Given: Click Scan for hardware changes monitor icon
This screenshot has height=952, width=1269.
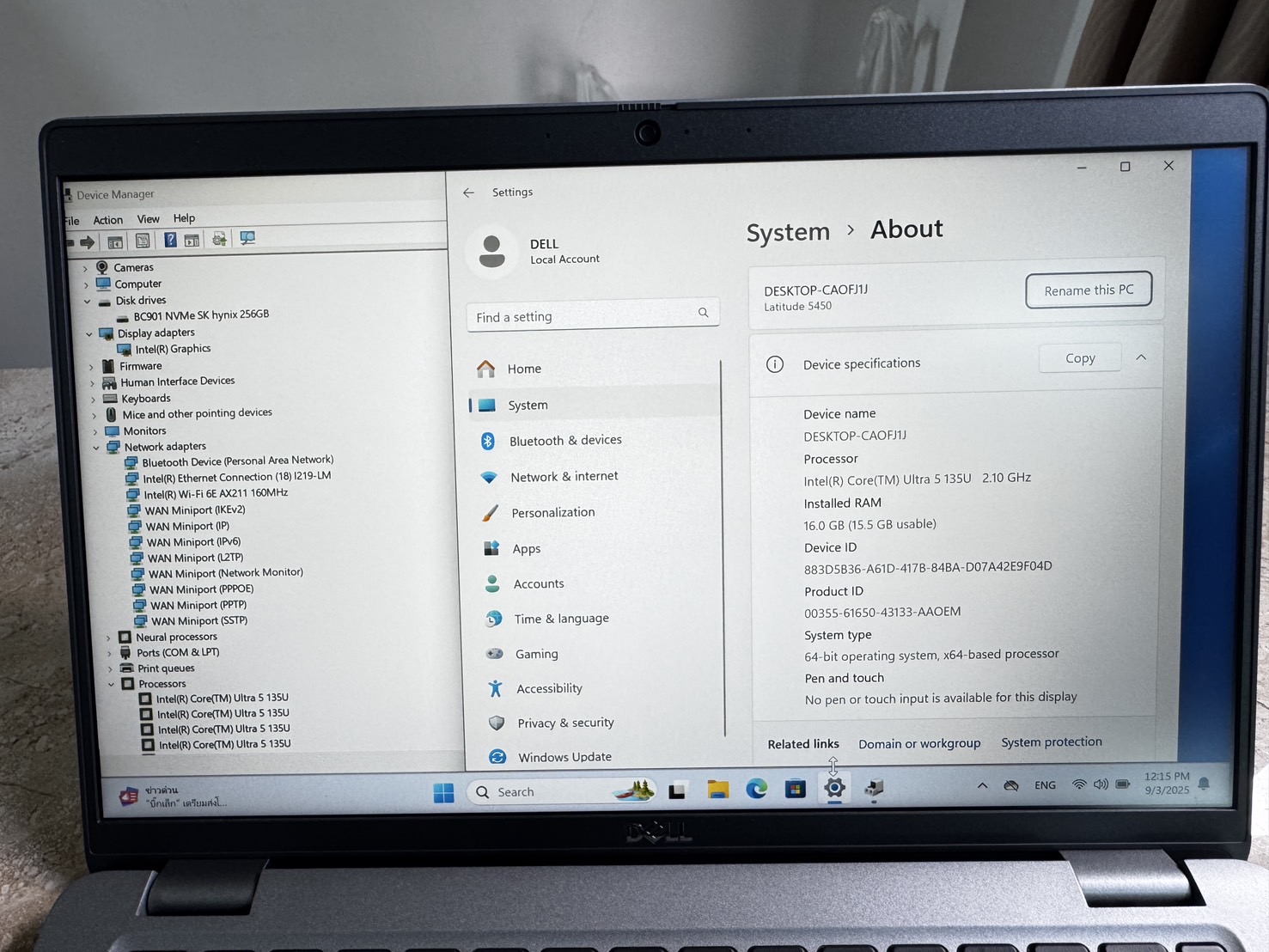Looking at the screenshot, I should [247, 238].
